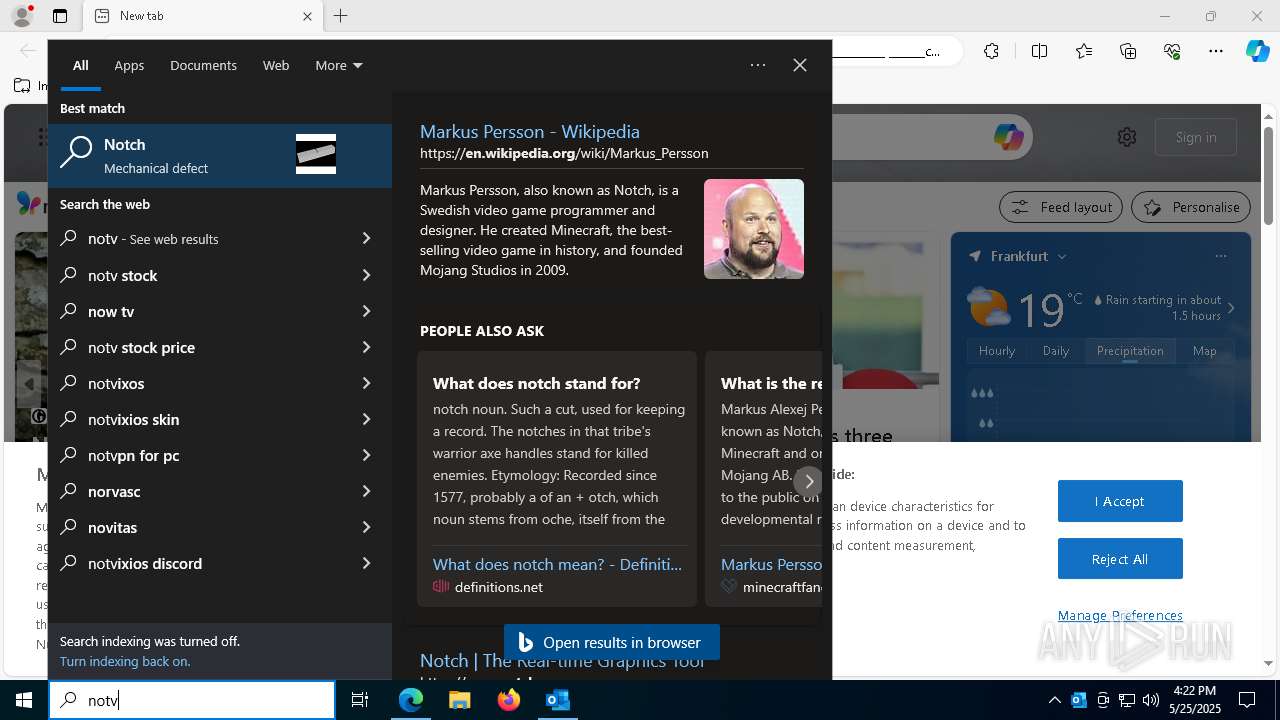
Task: Launch Microsoft Edge from the taskbar
Action: [411, 700]
